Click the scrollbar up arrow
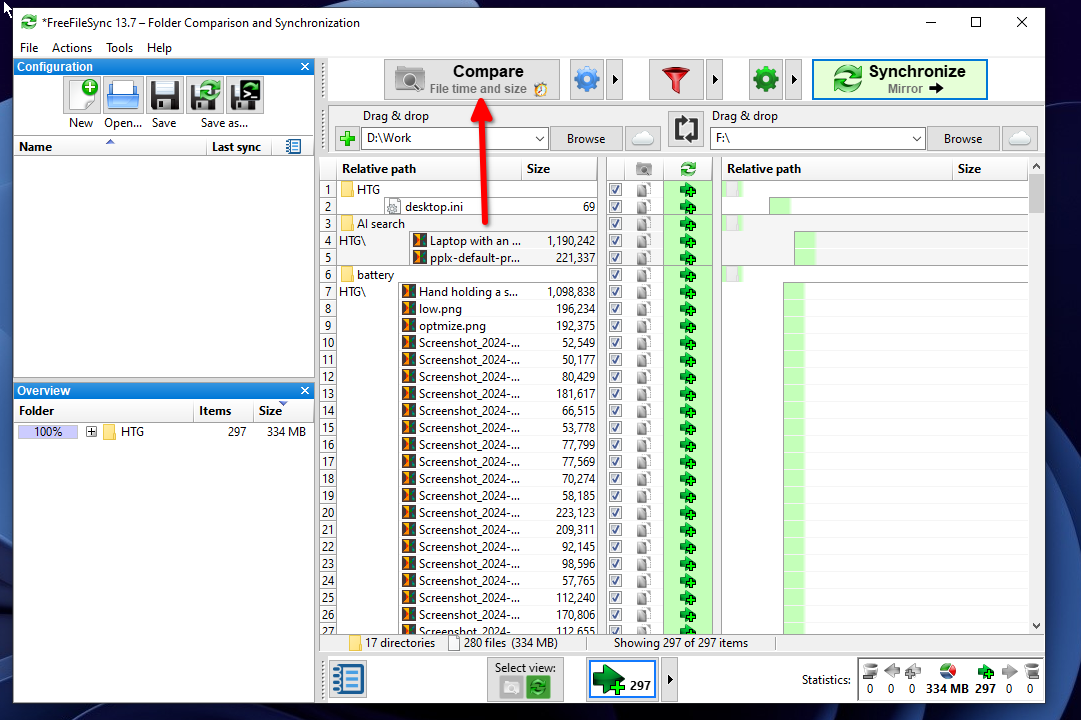Screen dimensions: 1081x720 (x=1035, y=167)
